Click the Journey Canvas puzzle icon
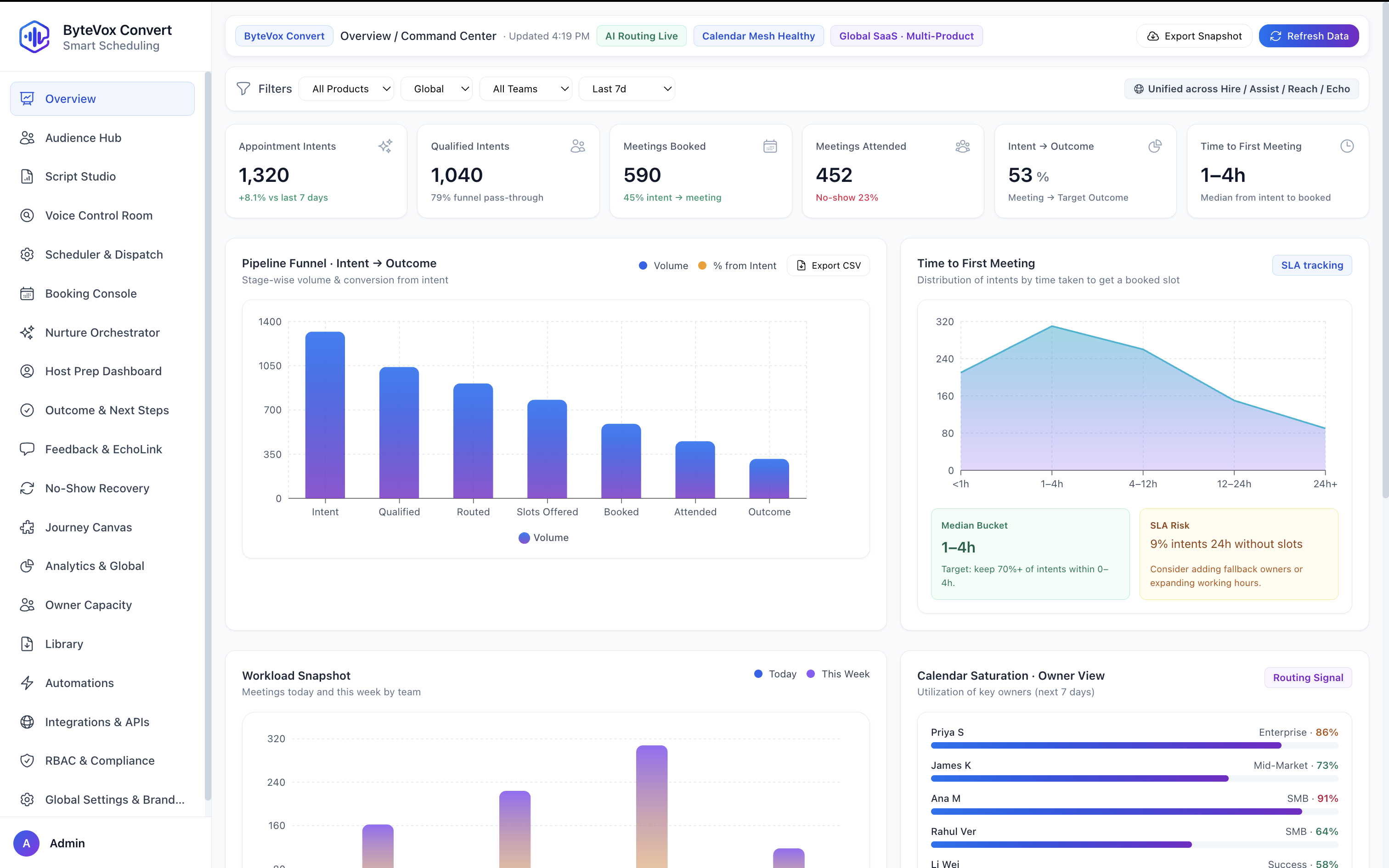 tap(27, 527)
